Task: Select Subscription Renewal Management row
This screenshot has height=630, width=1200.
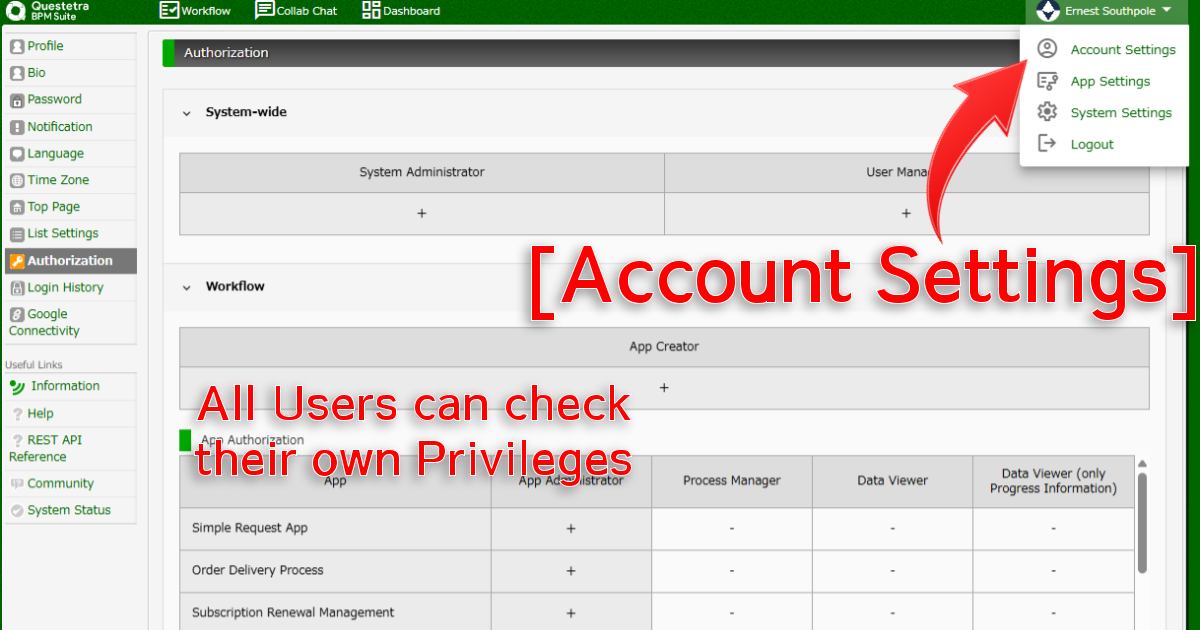Action: tap(657, 612)
